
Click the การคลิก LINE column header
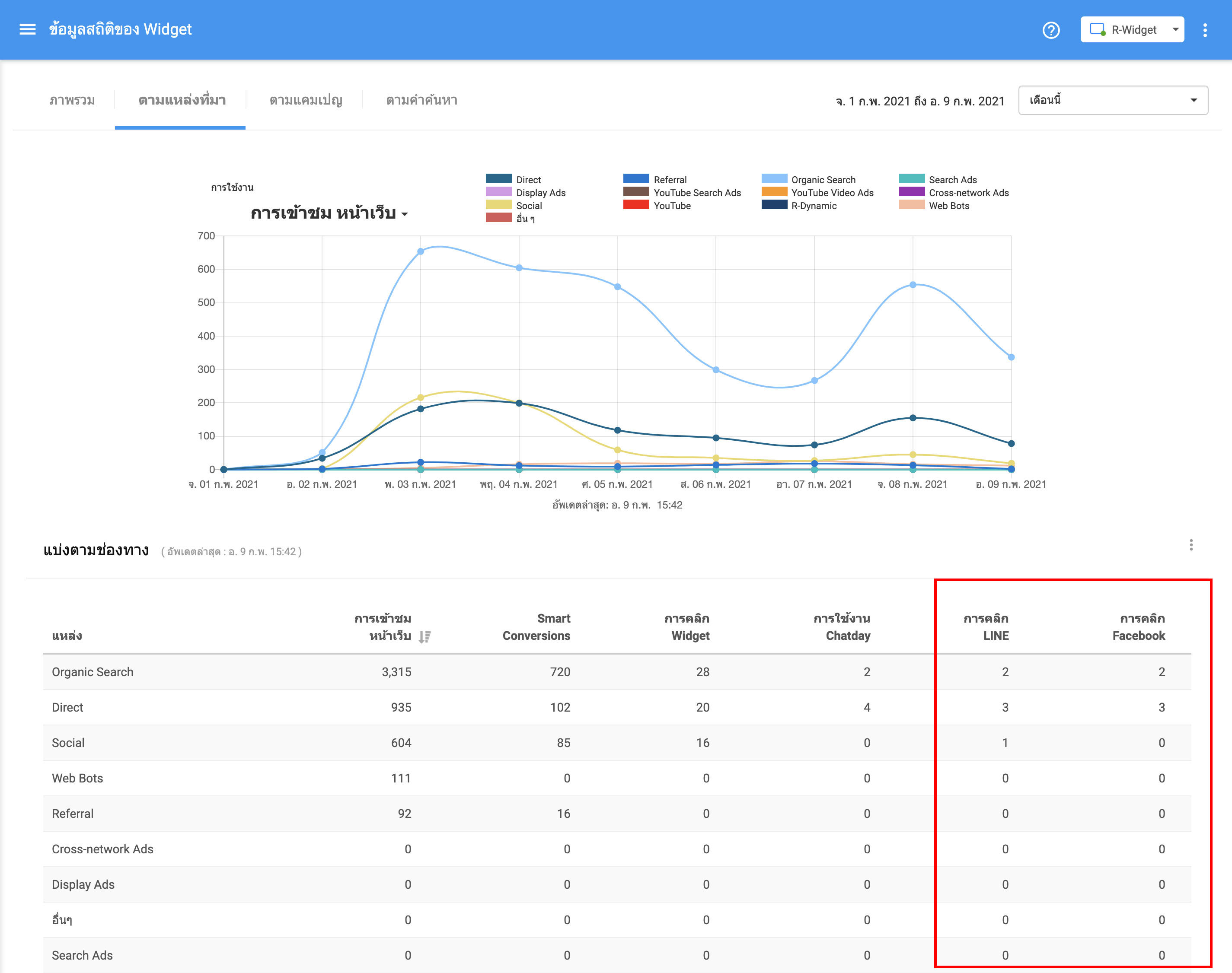pyautogui.click(x=995, y=626)
